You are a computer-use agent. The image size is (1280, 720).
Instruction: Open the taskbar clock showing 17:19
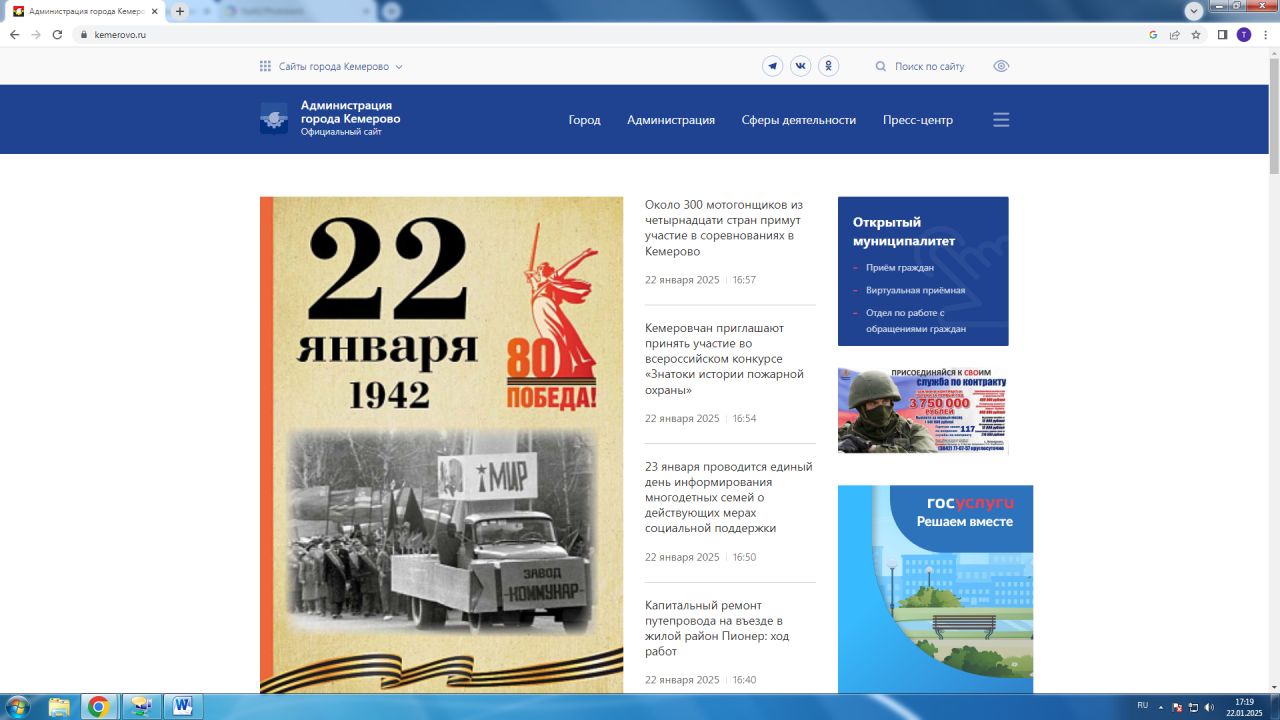pyautogui.click(x=1244, y=707)
